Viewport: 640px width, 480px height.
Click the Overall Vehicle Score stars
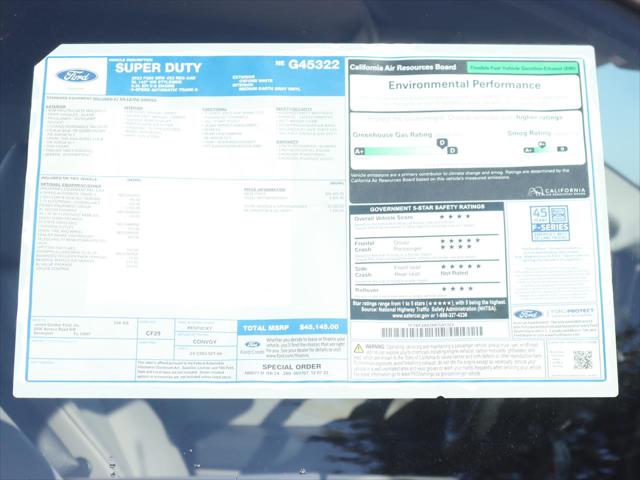(456, 217)
